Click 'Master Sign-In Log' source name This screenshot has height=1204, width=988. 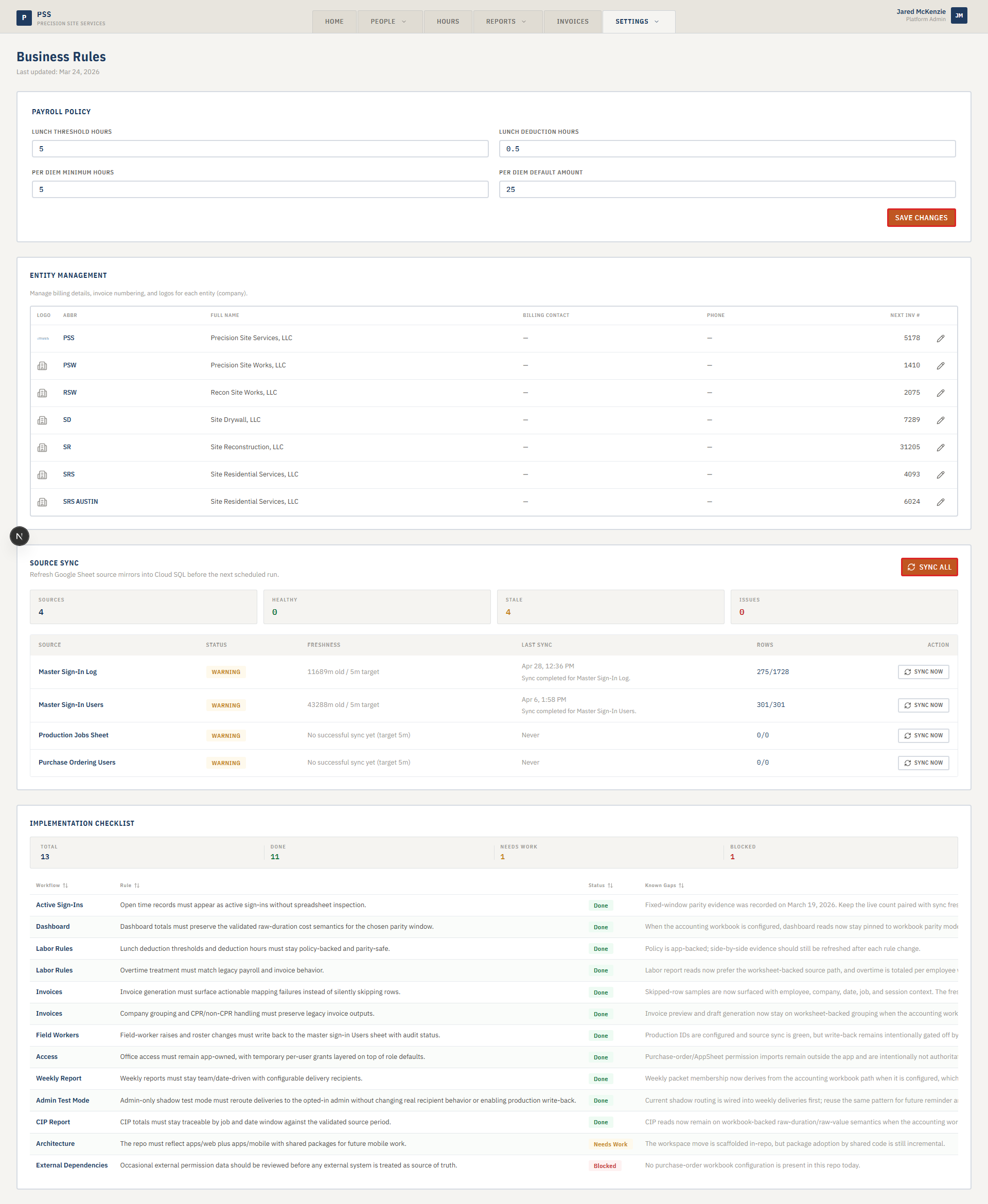[68, 672]
